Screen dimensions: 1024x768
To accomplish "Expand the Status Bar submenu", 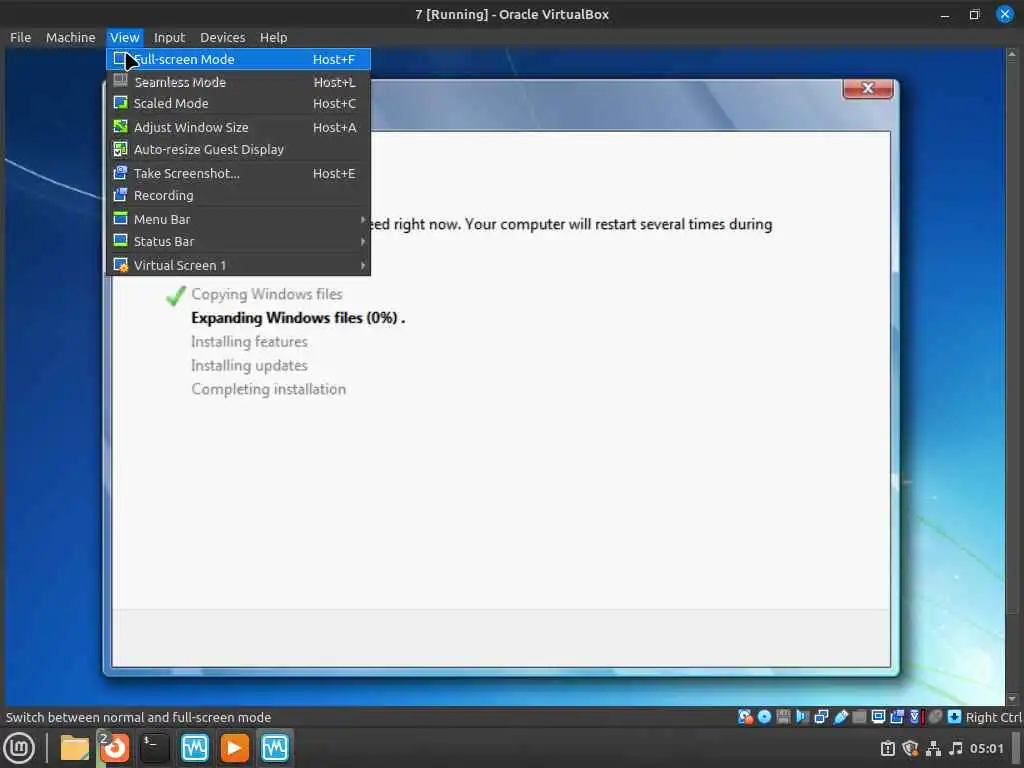I will point(238,241).
